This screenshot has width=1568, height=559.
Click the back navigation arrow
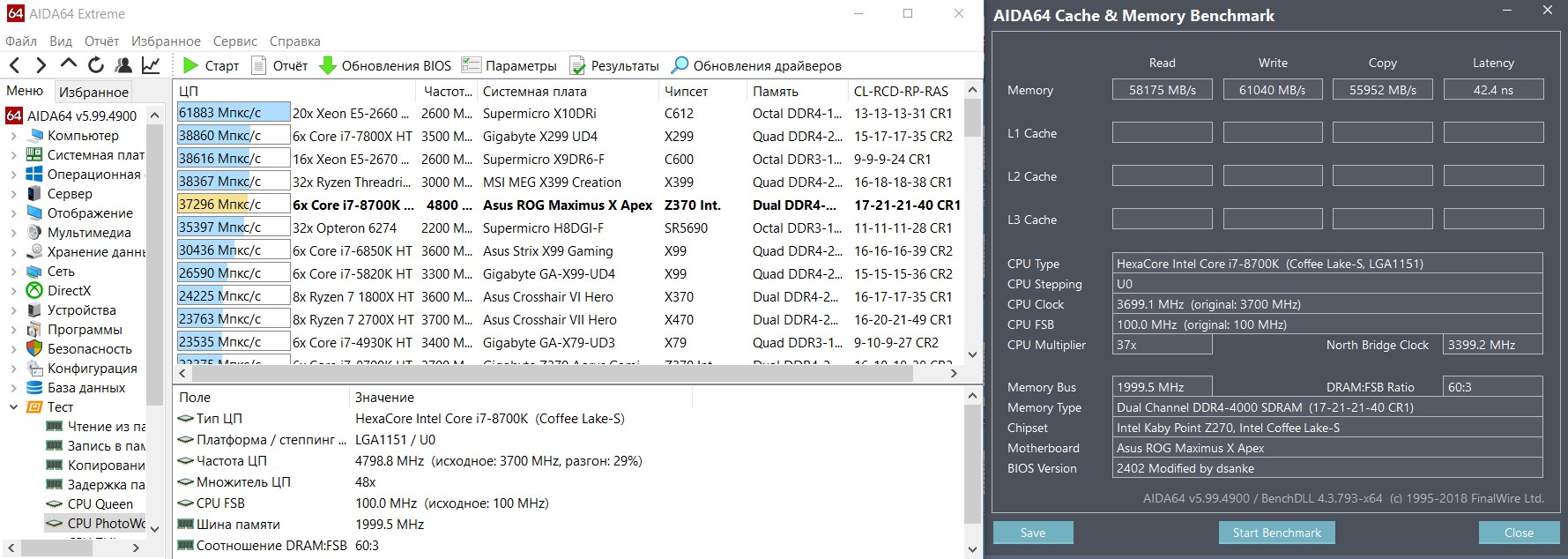pyautogui.click(x=14, y=65)
